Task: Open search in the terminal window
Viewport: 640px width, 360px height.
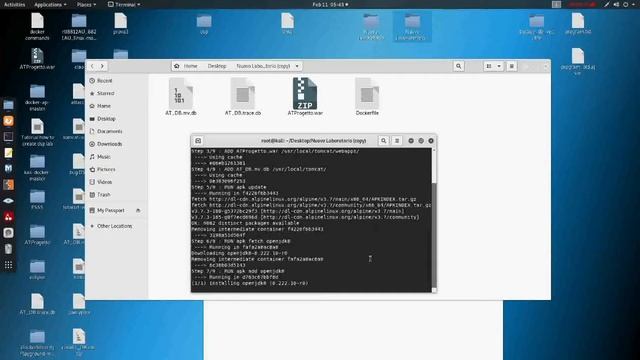Action: tap(384, 141)
